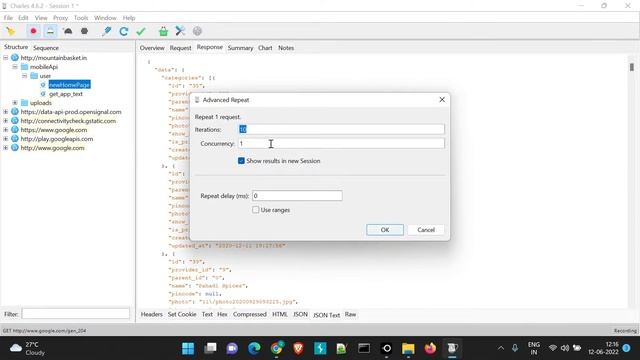Click globe icon beside mountainbasket.in host
Image resolution: width=640 pixels, height=360 pixels.
pos(15,58)
